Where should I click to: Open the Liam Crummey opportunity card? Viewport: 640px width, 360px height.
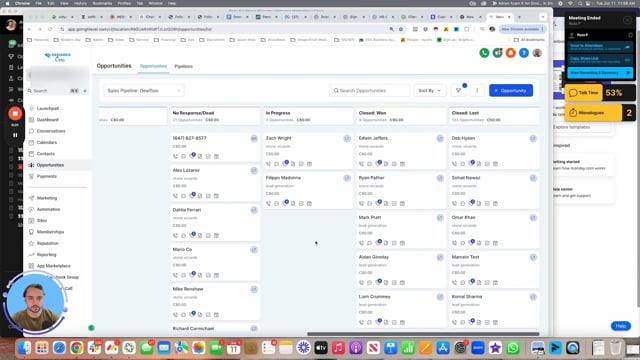click(x=400, y=309)
